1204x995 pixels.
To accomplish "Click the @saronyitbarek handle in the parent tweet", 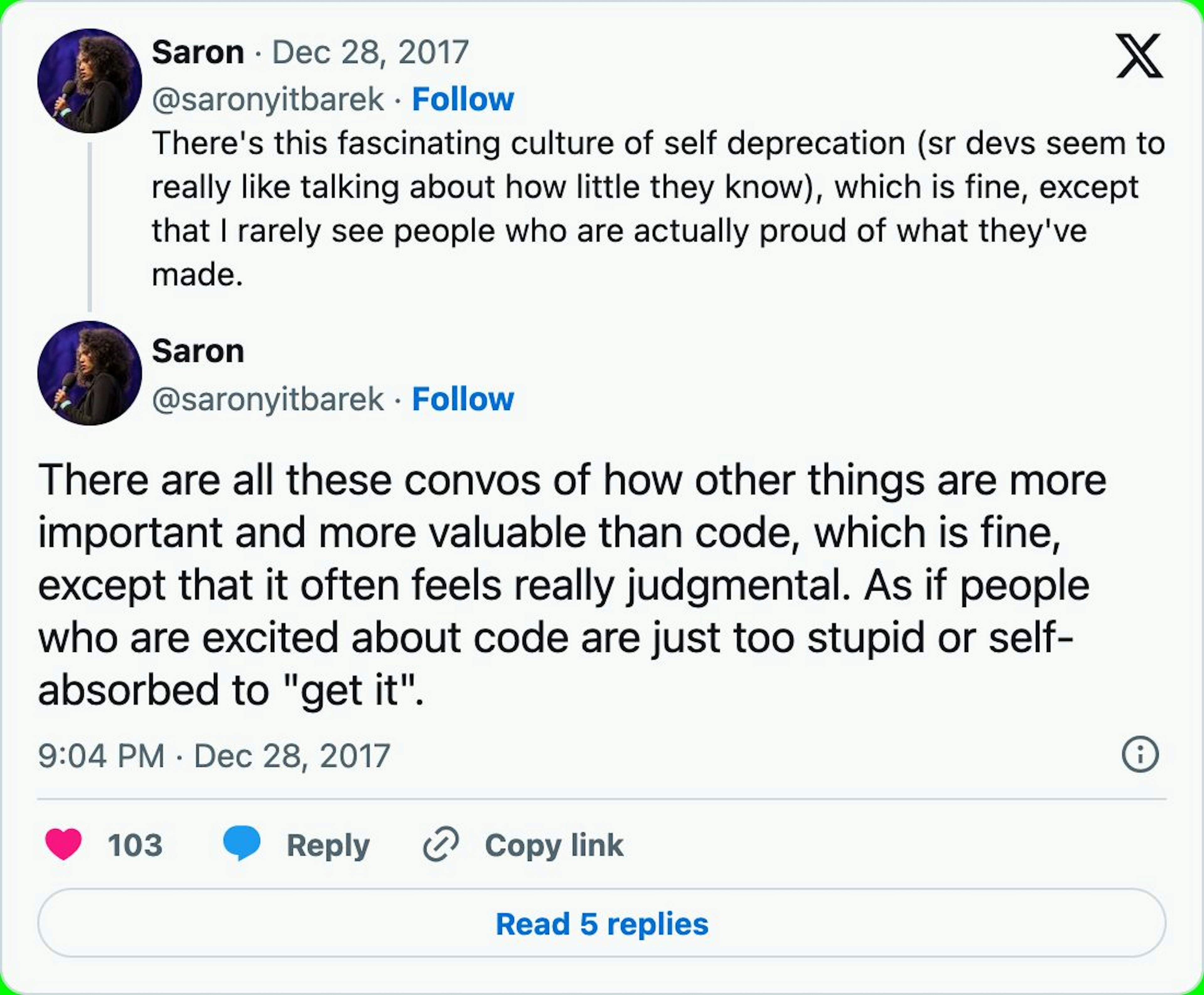I will click(x=268, y=99).
